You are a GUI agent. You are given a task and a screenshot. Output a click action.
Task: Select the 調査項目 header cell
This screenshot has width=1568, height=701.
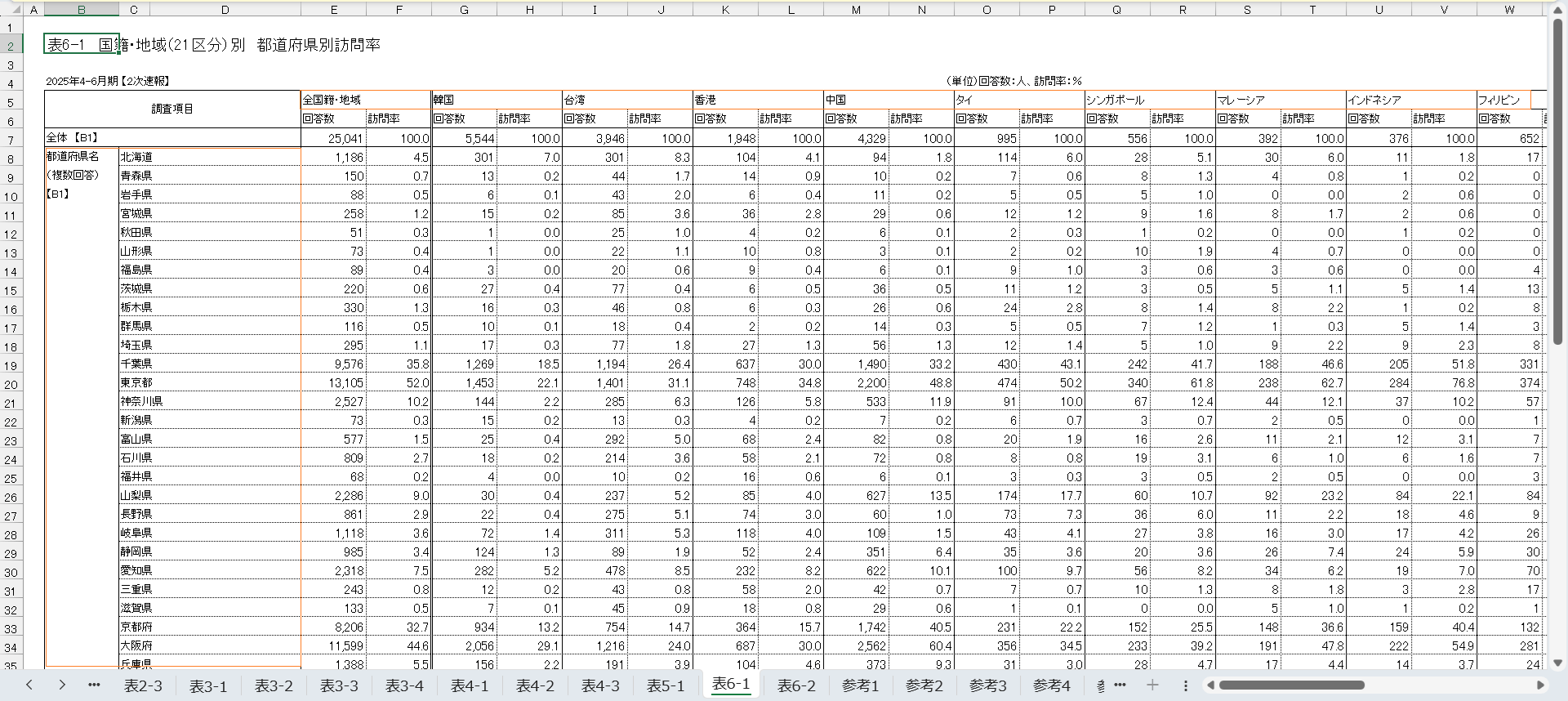tap(172, 109)
